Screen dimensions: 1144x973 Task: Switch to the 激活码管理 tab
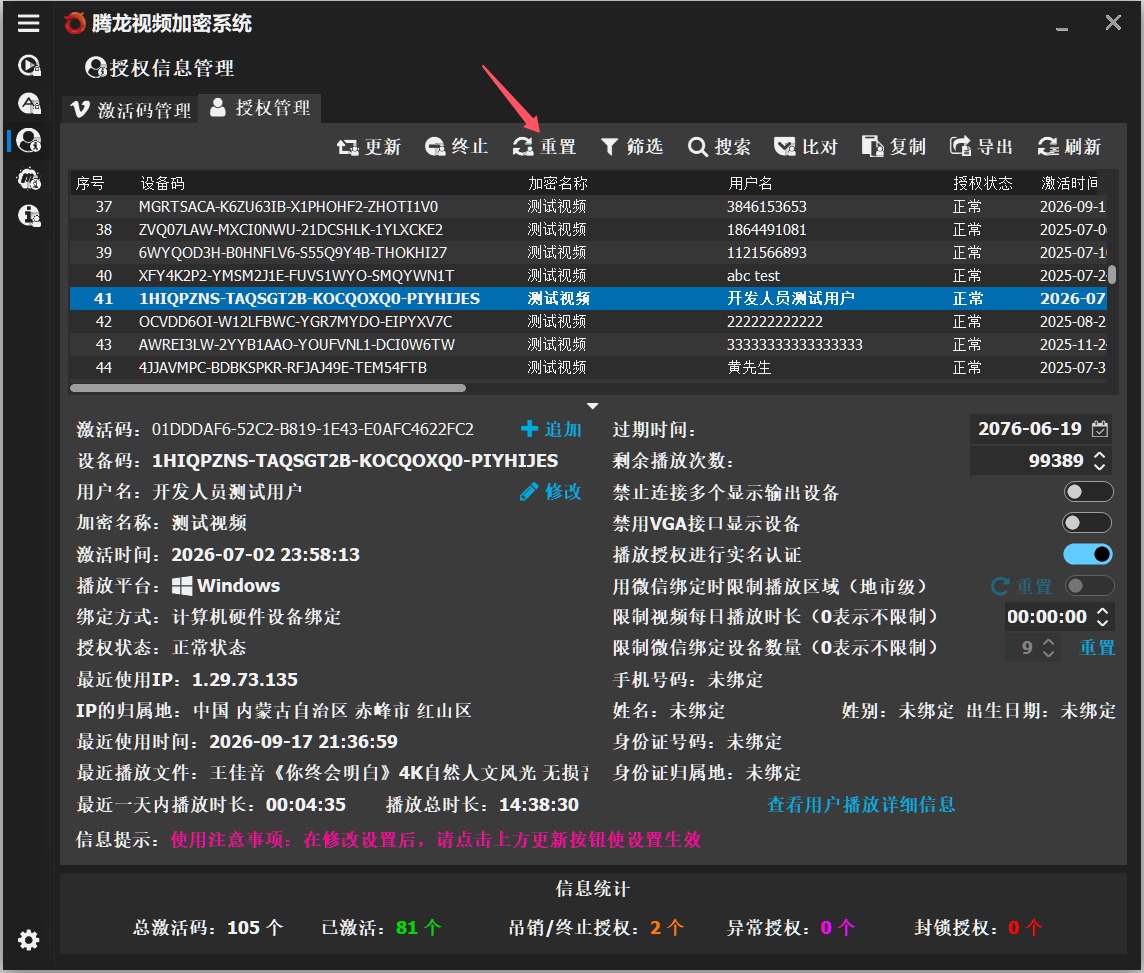(131, 110)
